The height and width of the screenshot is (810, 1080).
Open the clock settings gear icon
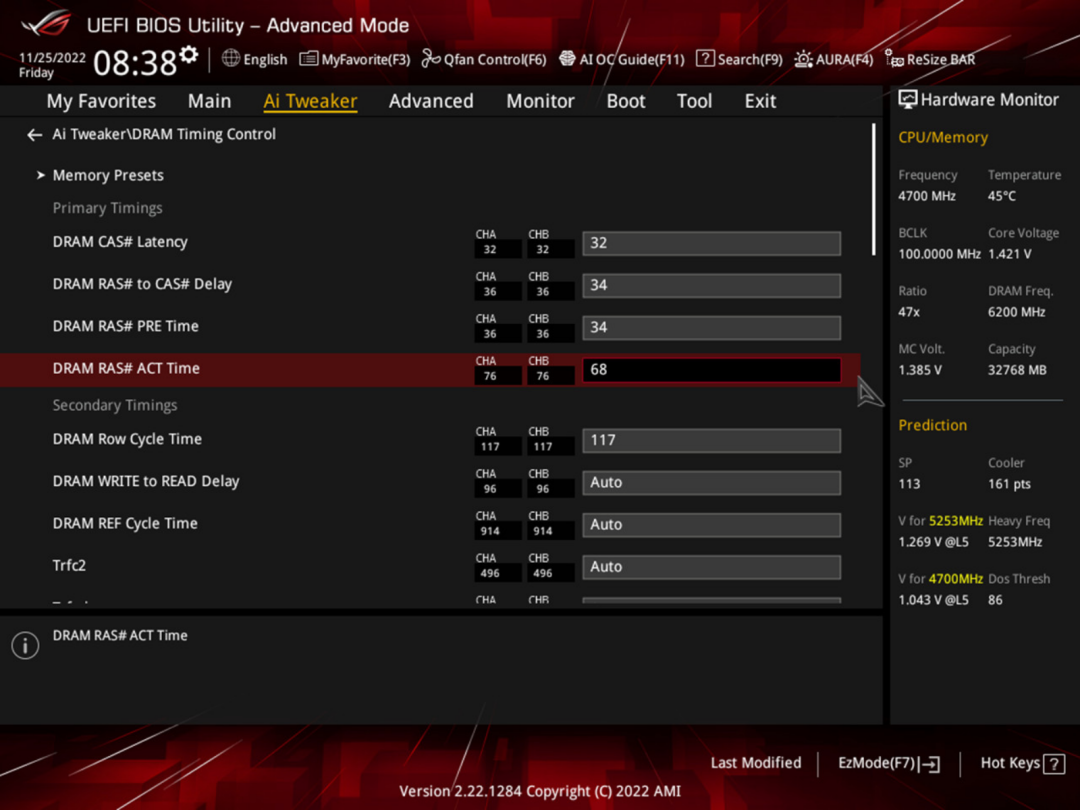coord(189,54)
